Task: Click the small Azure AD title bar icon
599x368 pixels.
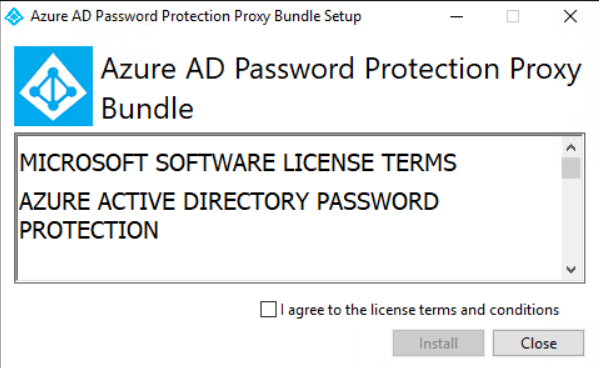Action: click(14, 16)
